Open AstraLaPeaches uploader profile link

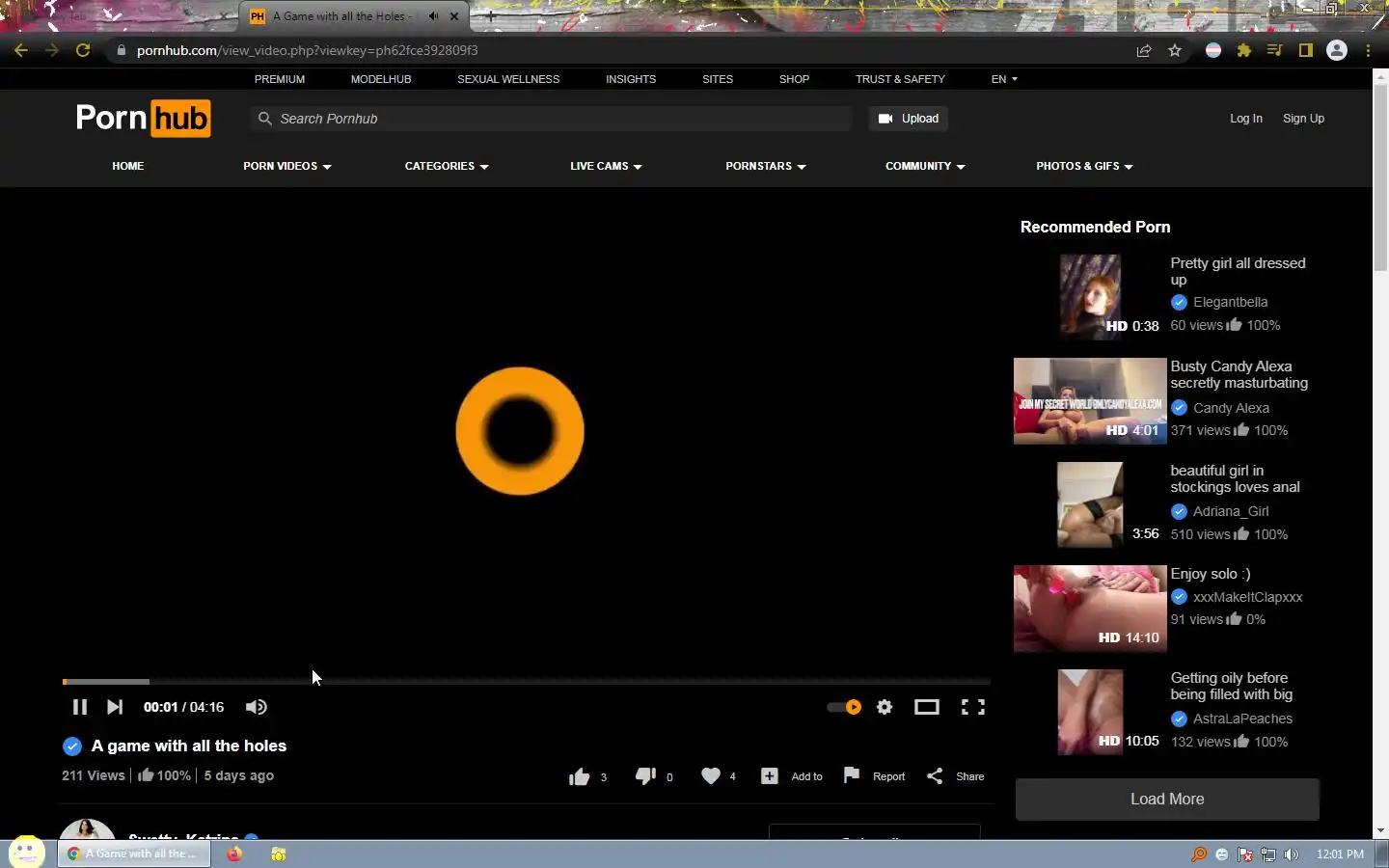(1242, 719)
